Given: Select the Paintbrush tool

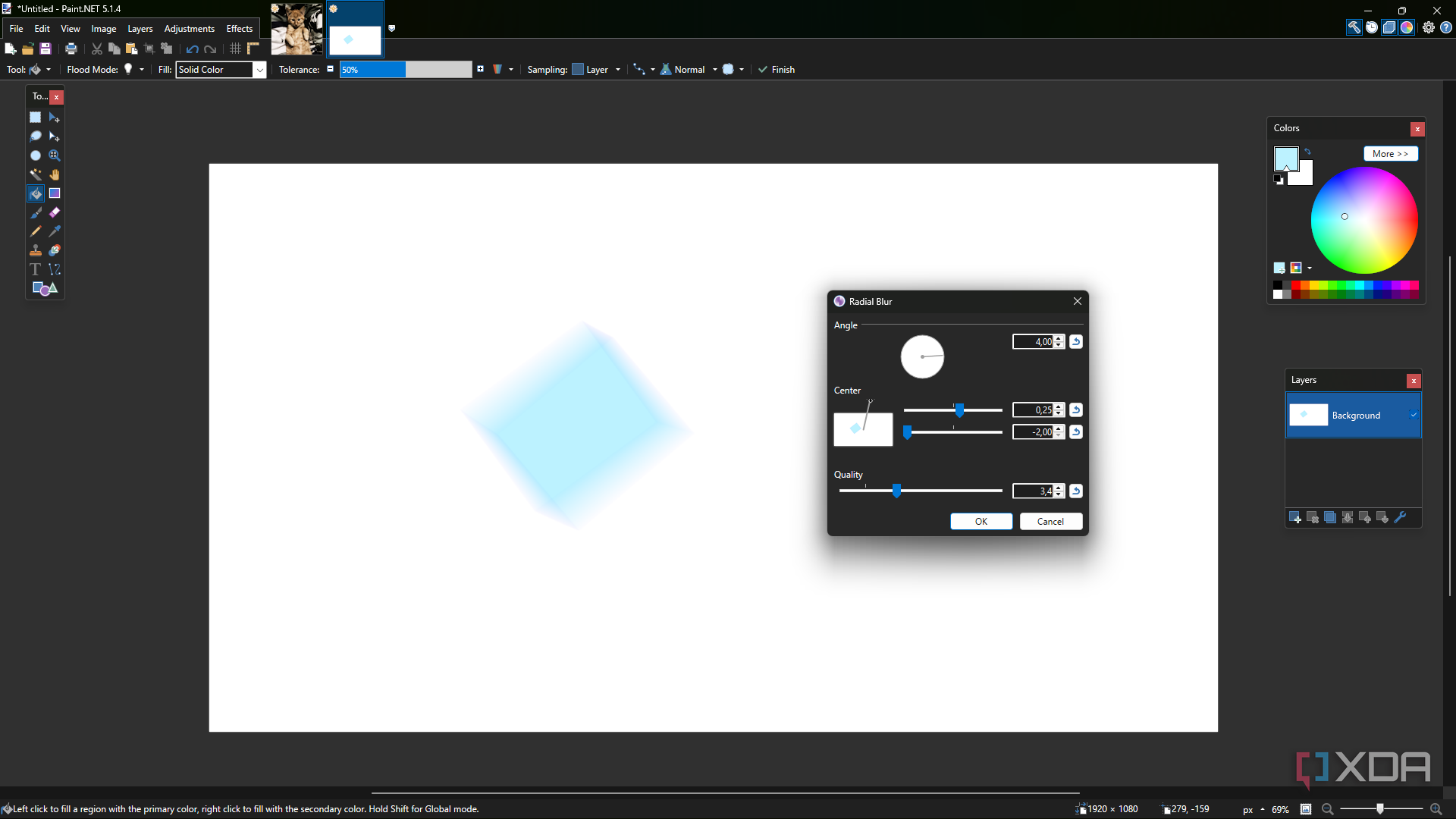Looking at the screenshot, I should (35, 213).
